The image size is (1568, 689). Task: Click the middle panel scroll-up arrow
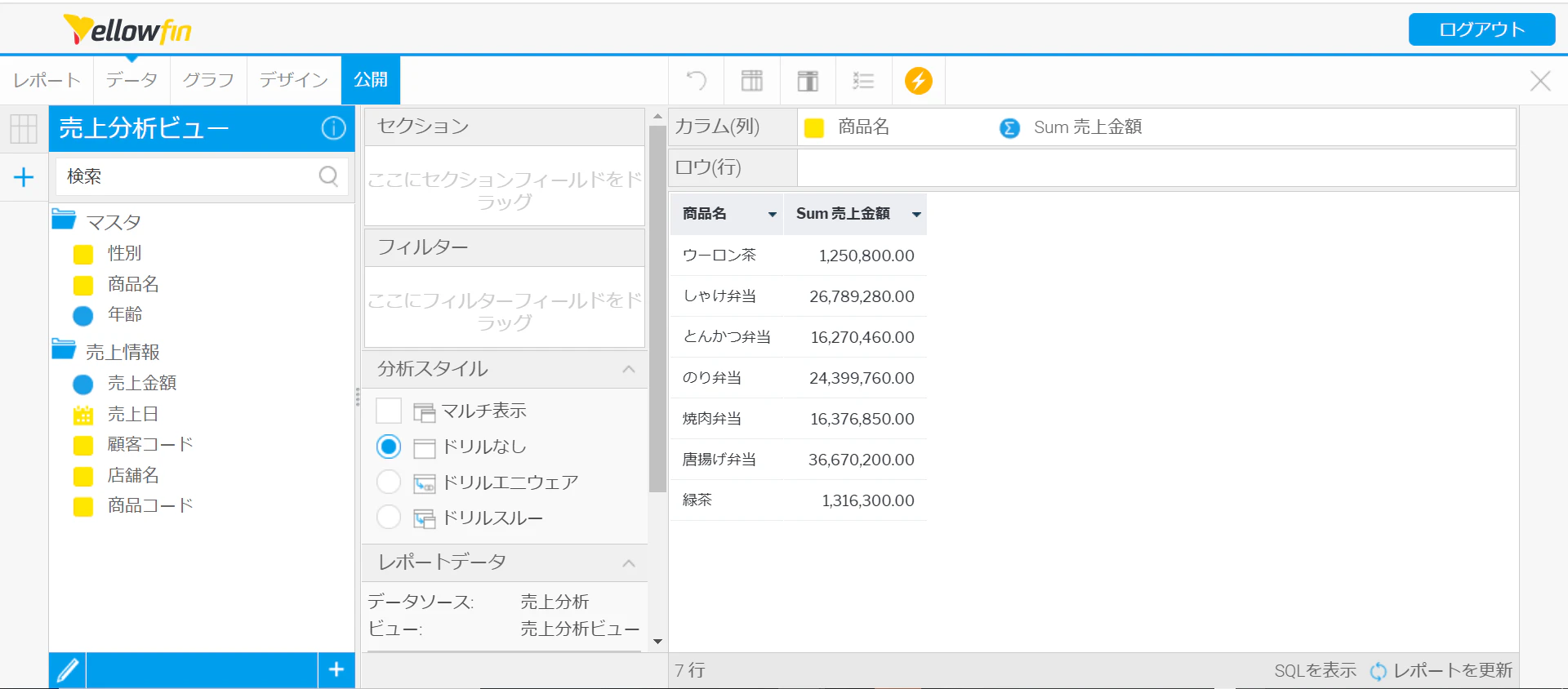pos(657,117)
